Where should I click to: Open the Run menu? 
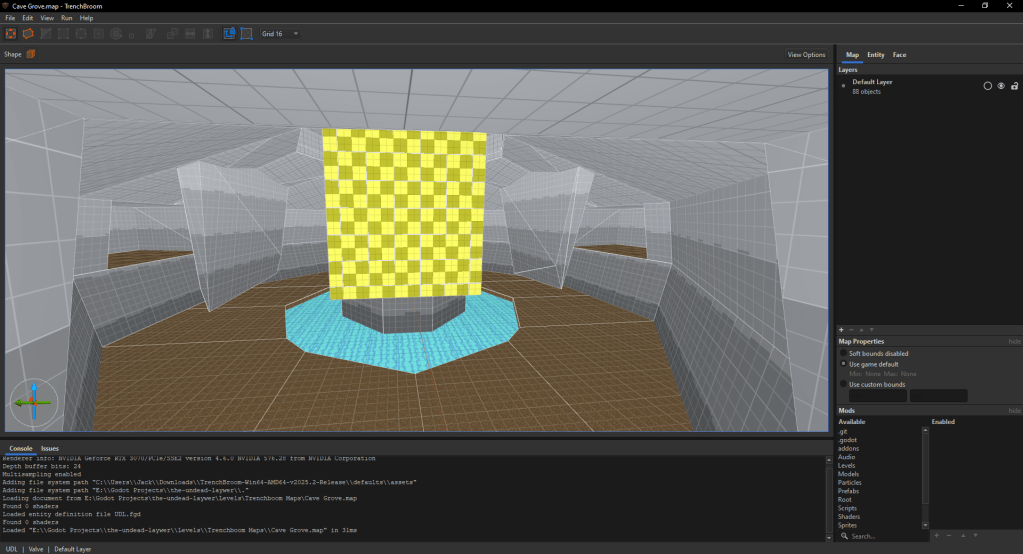point(66,18)
